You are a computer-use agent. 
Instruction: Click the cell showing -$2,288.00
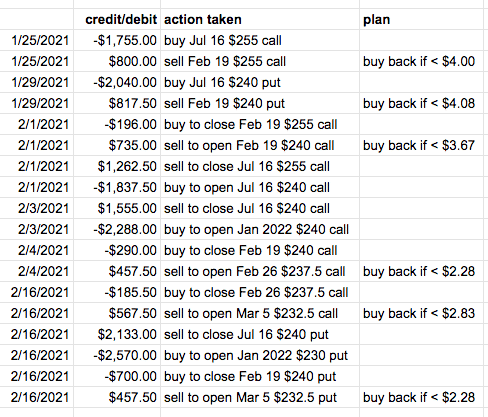(117, 229)
